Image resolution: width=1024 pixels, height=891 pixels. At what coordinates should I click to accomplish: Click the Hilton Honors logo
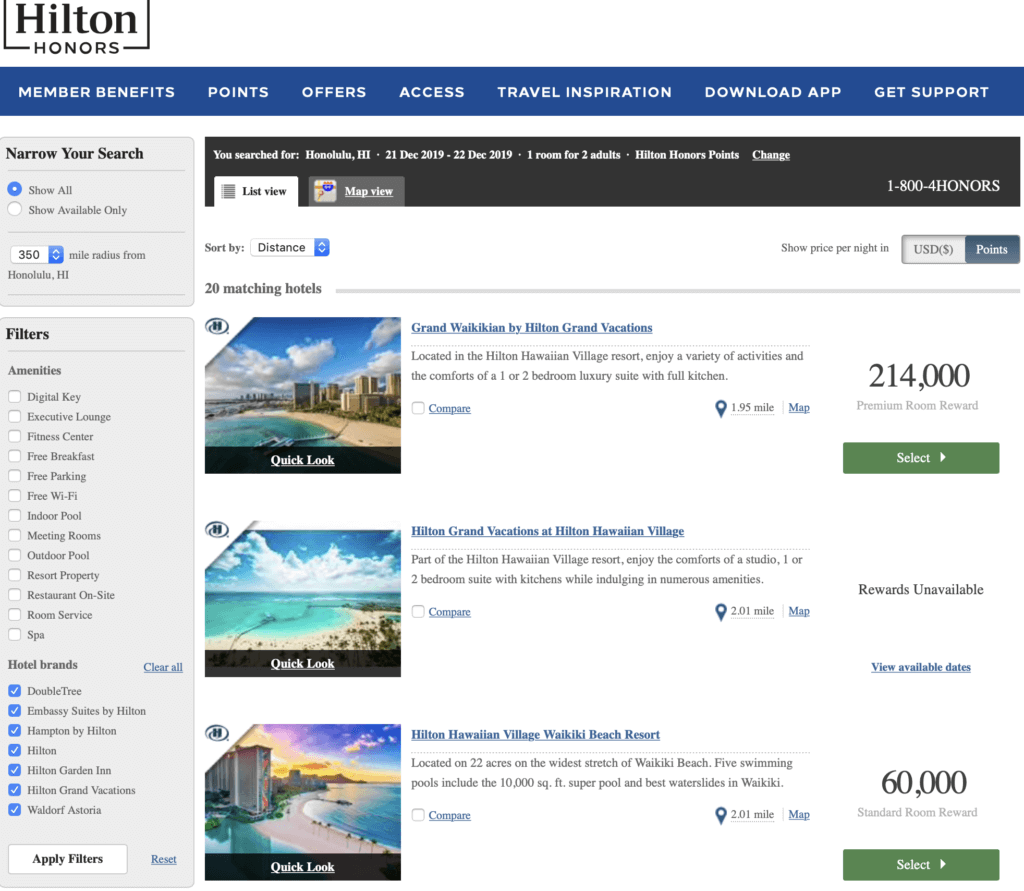tap(76, 26)
